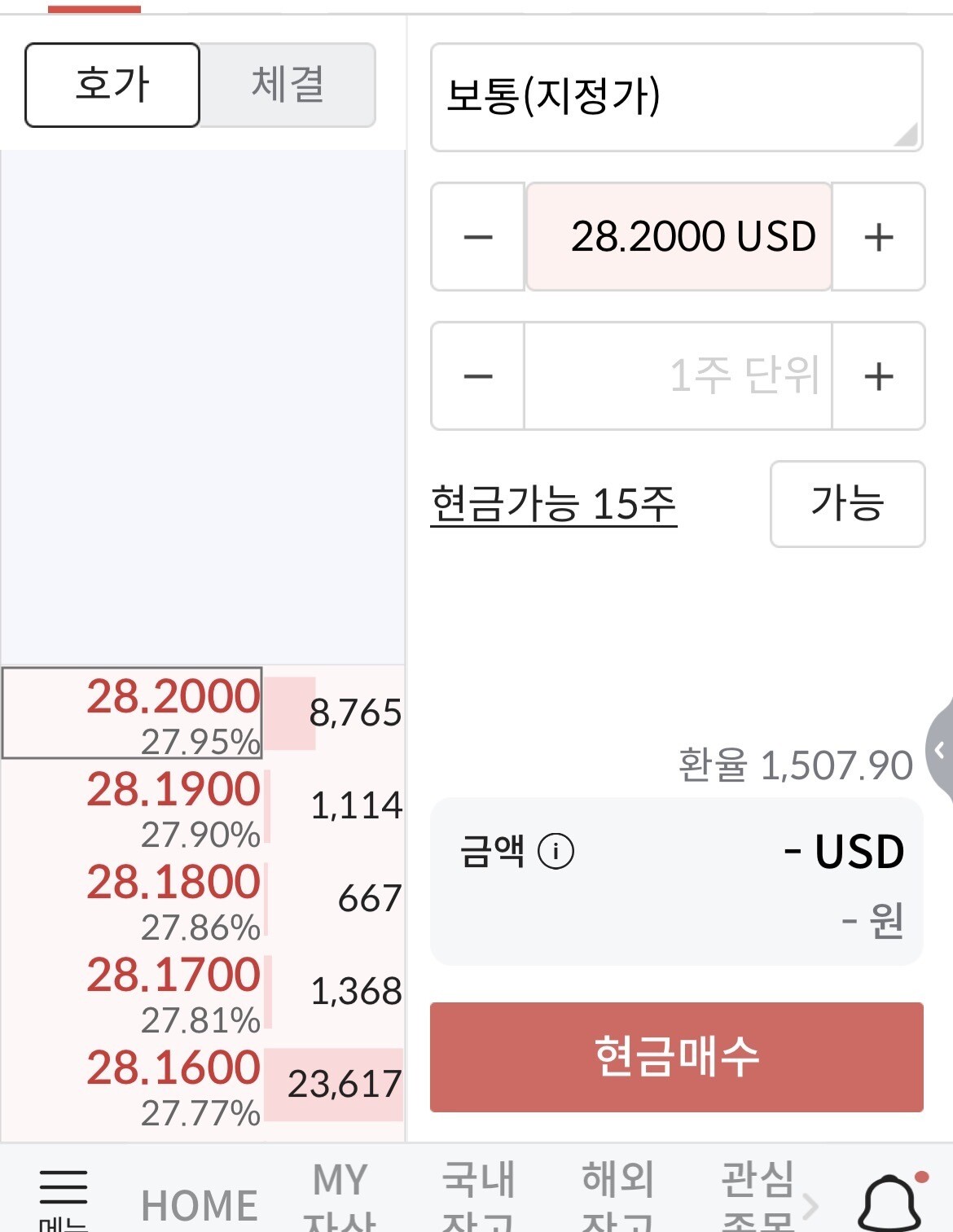Increase share quantity with the plus button
The image size is (953, 1232).
pyautogui.click(x=878, y=376)
